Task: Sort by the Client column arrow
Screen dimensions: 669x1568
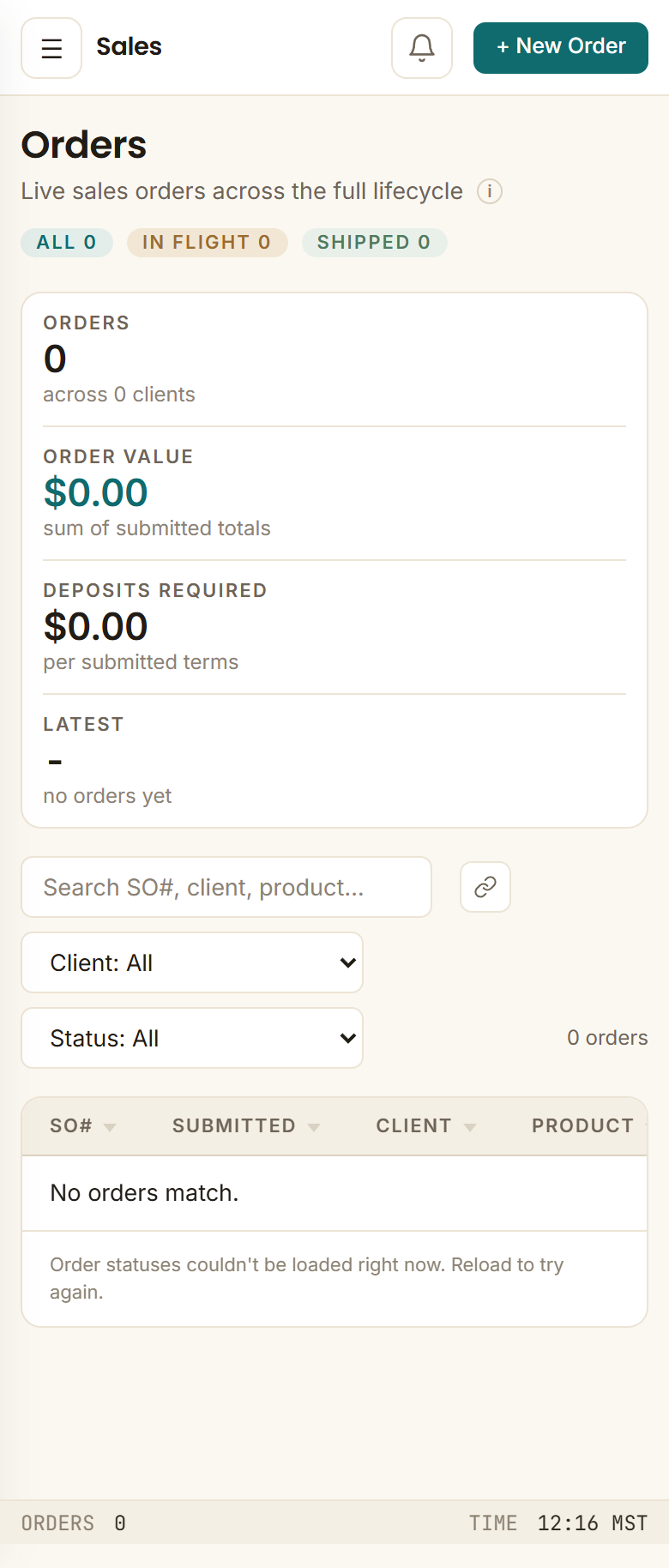Action: [x=470, y=1127]
